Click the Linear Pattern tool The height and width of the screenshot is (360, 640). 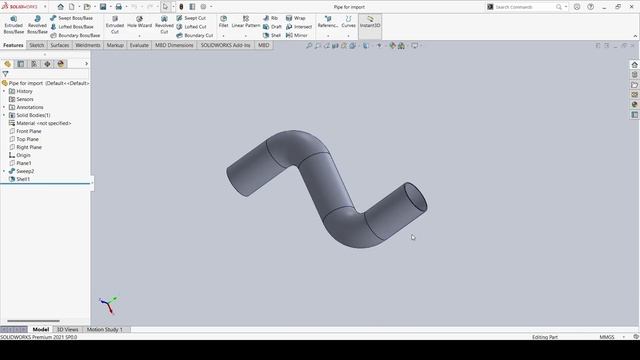tap(246, 22)
